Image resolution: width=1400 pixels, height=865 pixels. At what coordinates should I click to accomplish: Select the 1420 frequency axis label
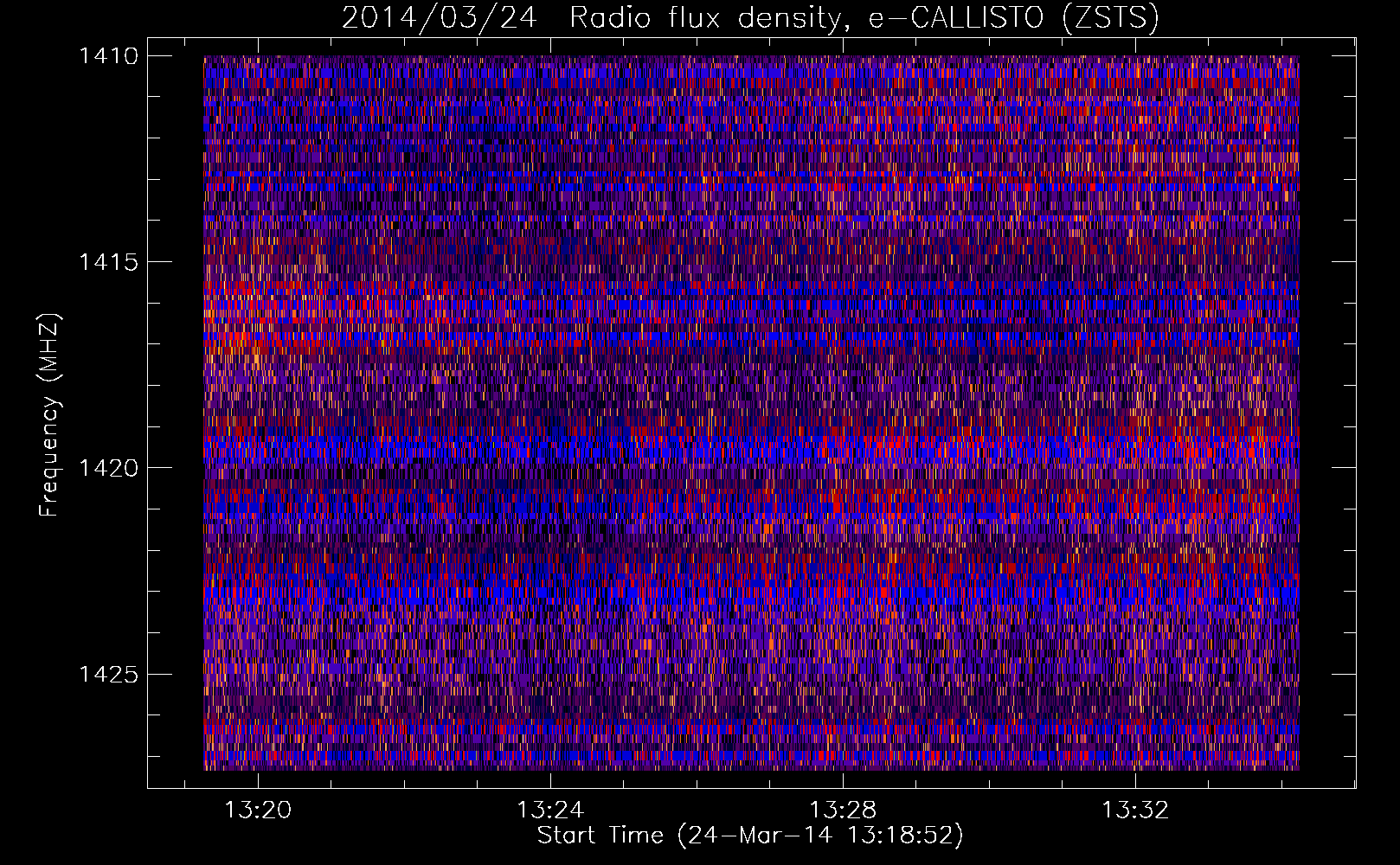[x=108, y=468]
